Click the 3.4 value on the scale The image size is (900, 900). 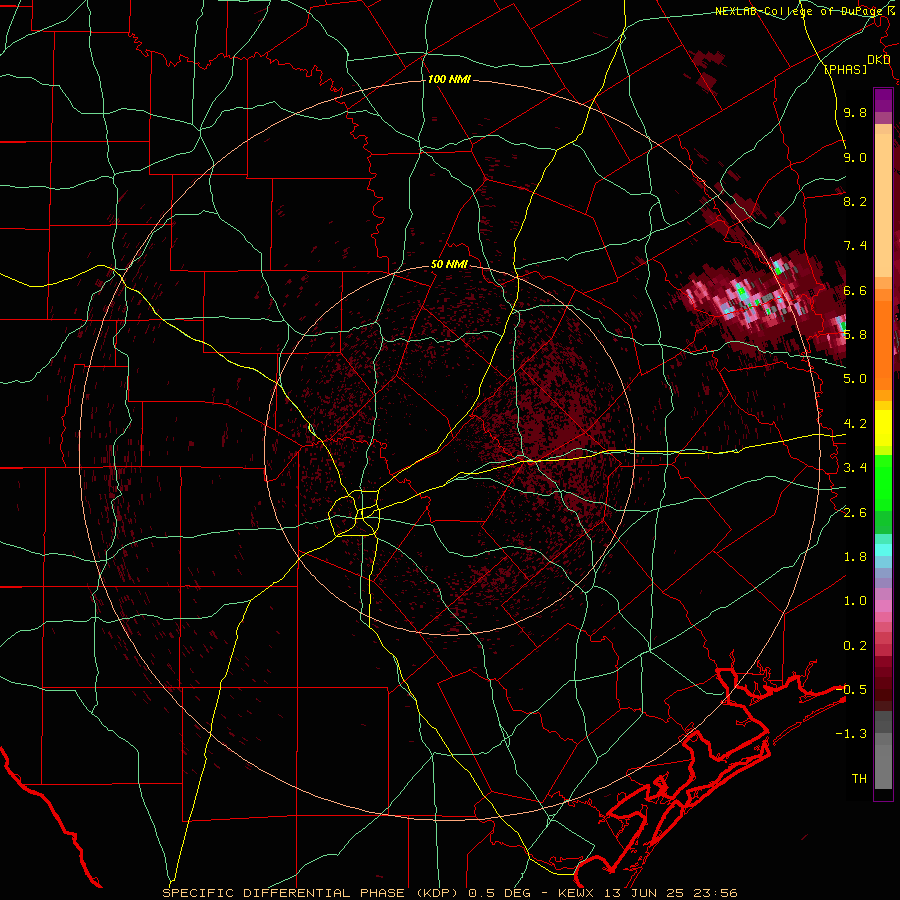pyautogui.click(x=855, y=468)
